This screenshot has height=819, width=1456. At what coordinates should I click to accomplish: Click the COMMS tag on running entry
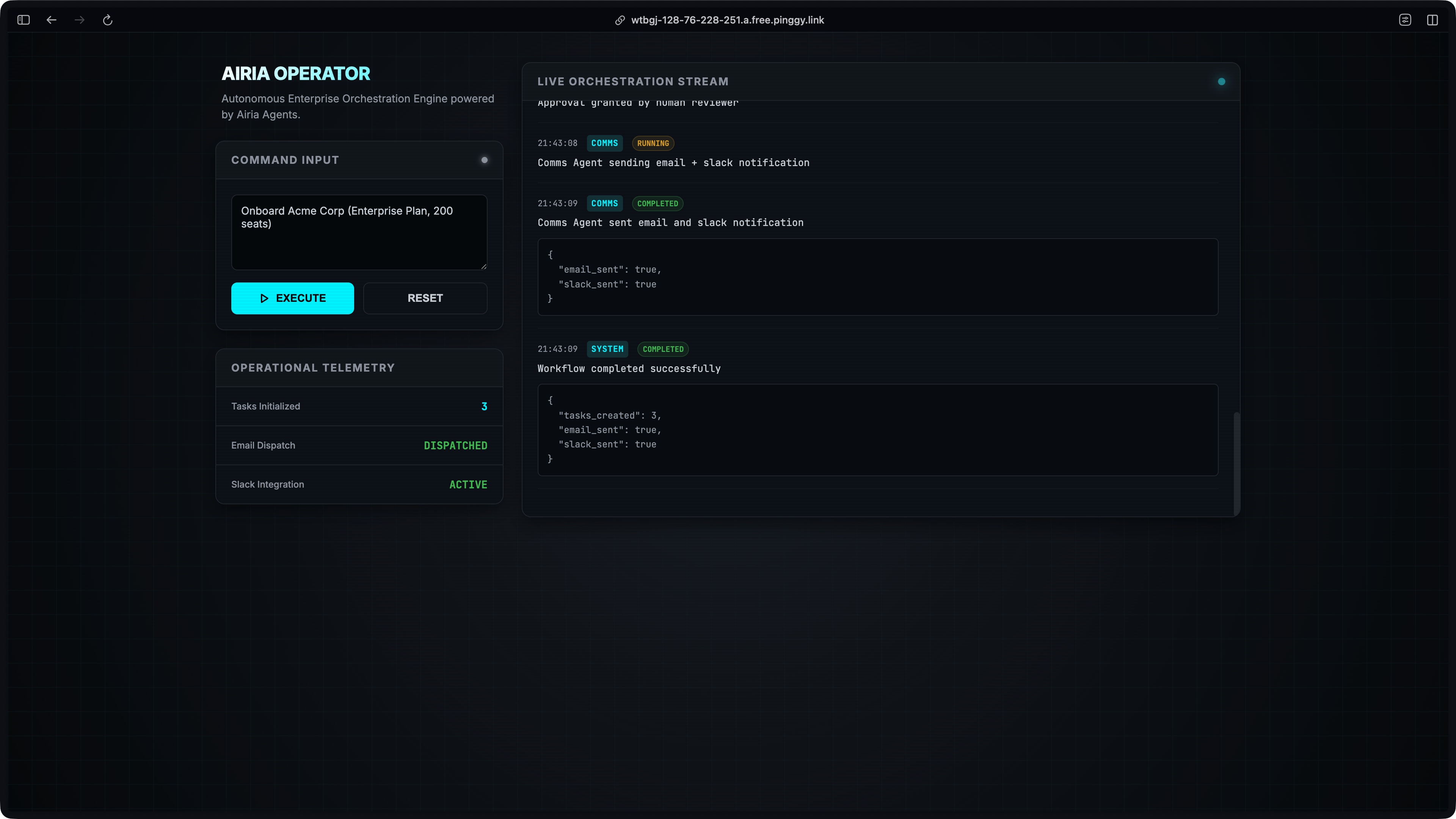click(x=604, y=143)
